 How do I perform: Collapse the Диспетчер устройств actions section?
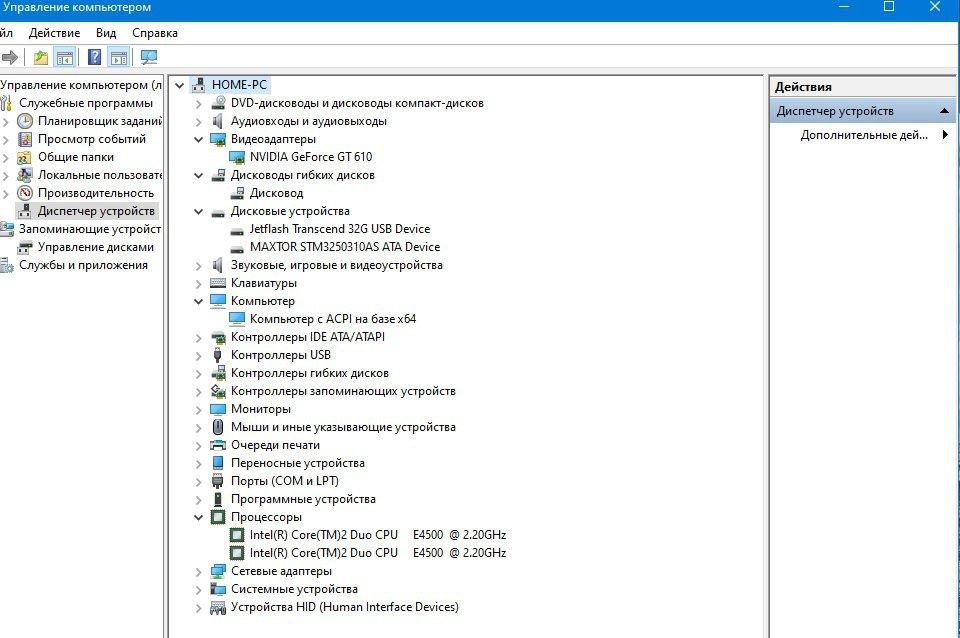point(943,111)
